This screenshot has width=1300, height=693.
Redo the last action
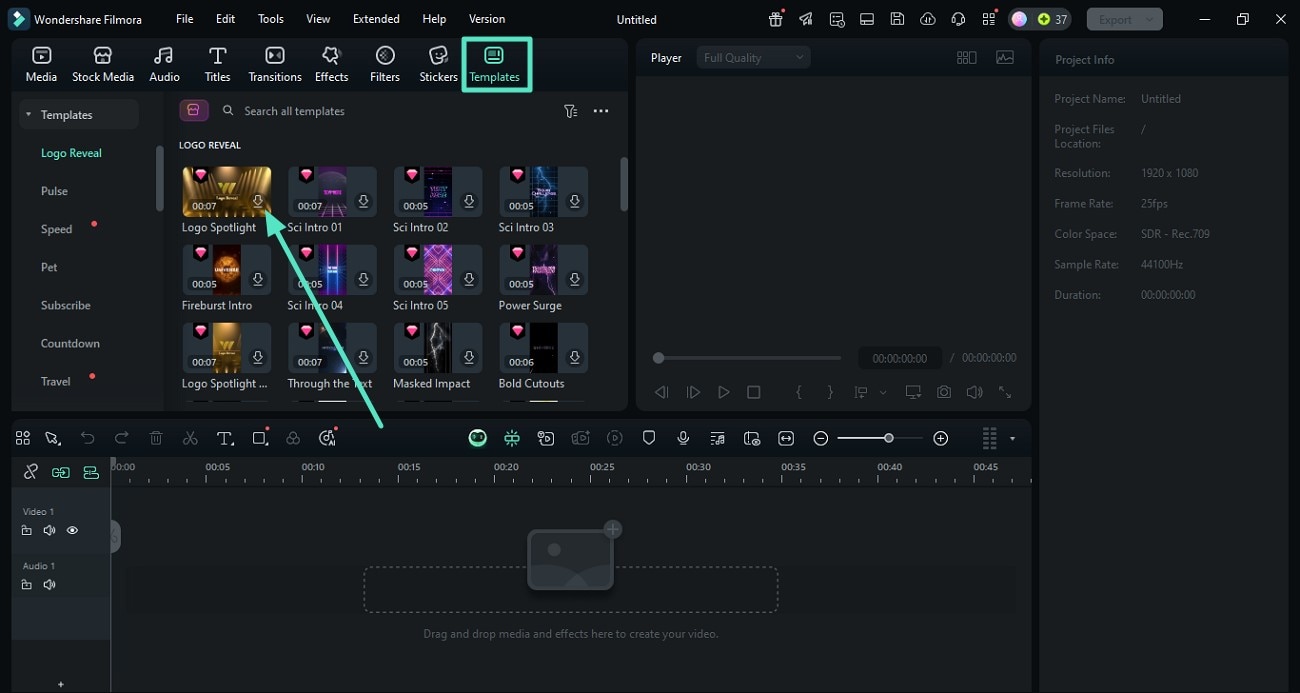pos(122,438)
